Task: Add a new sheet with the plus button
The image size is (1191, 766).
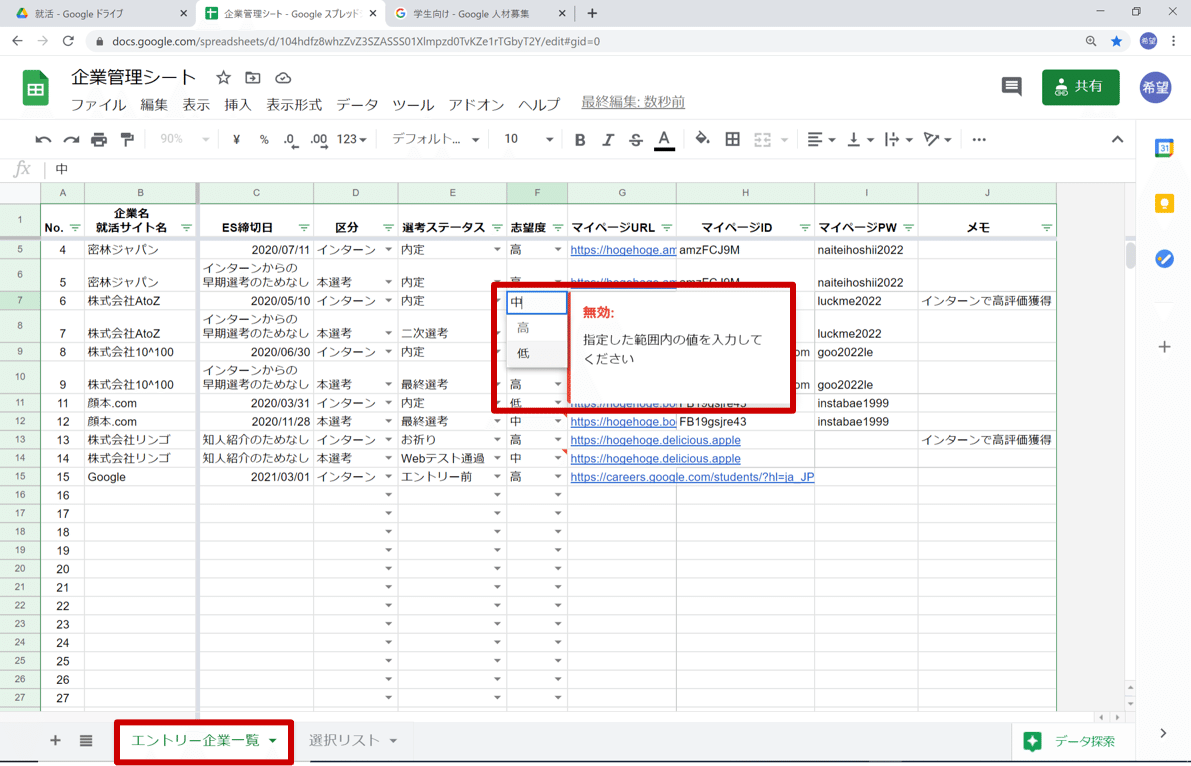Action: (x=55, y=740)
